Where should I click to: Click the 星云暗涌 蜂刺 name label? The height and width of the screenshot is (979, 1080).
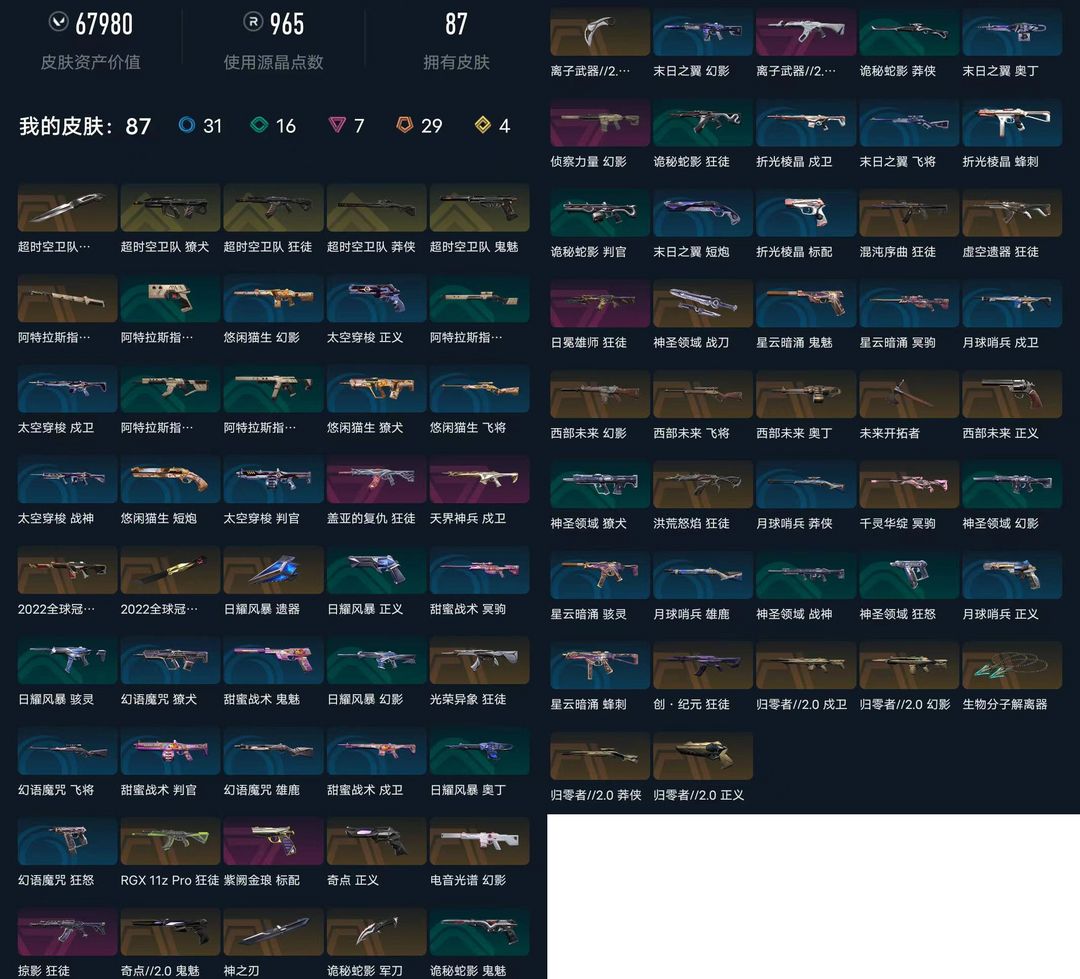[x=588, y=704]
